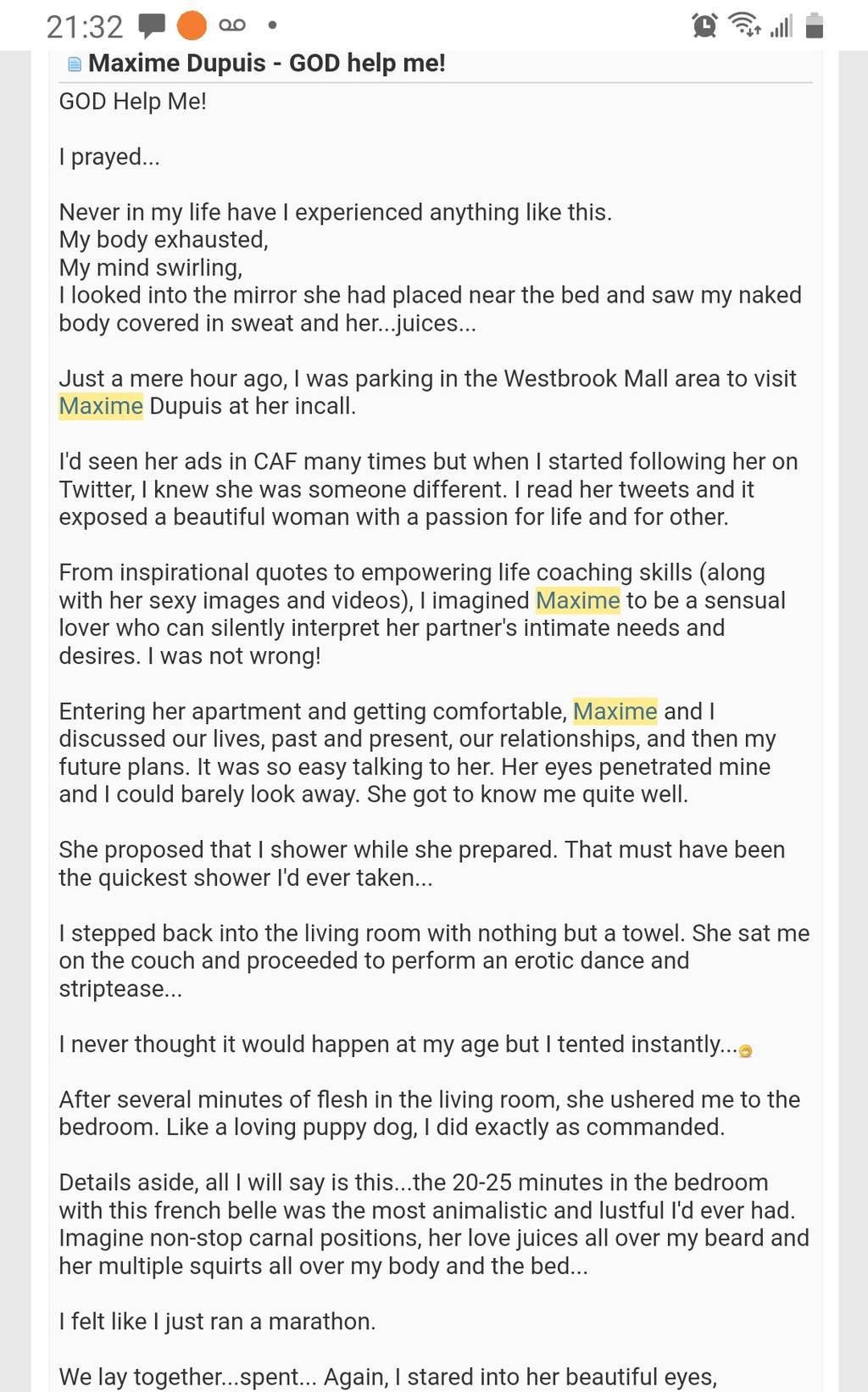Screen dimensions: 868x1392
Task: Tap the alarm clock status icon
Action: pos(704,25)
